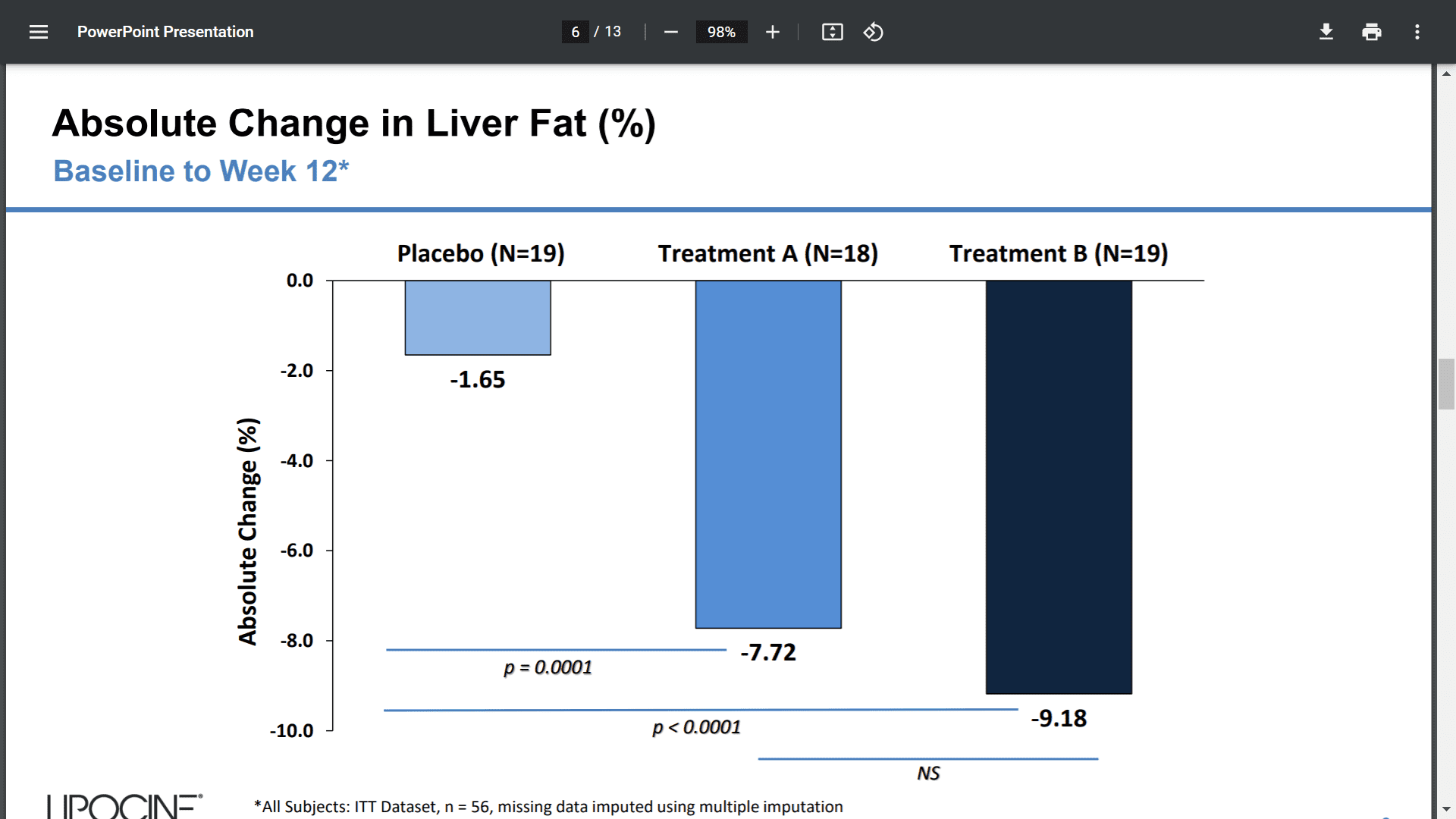This screenshot has width=1456, height=819.
Task: Click the NS annotation
Action: (928, 773)
